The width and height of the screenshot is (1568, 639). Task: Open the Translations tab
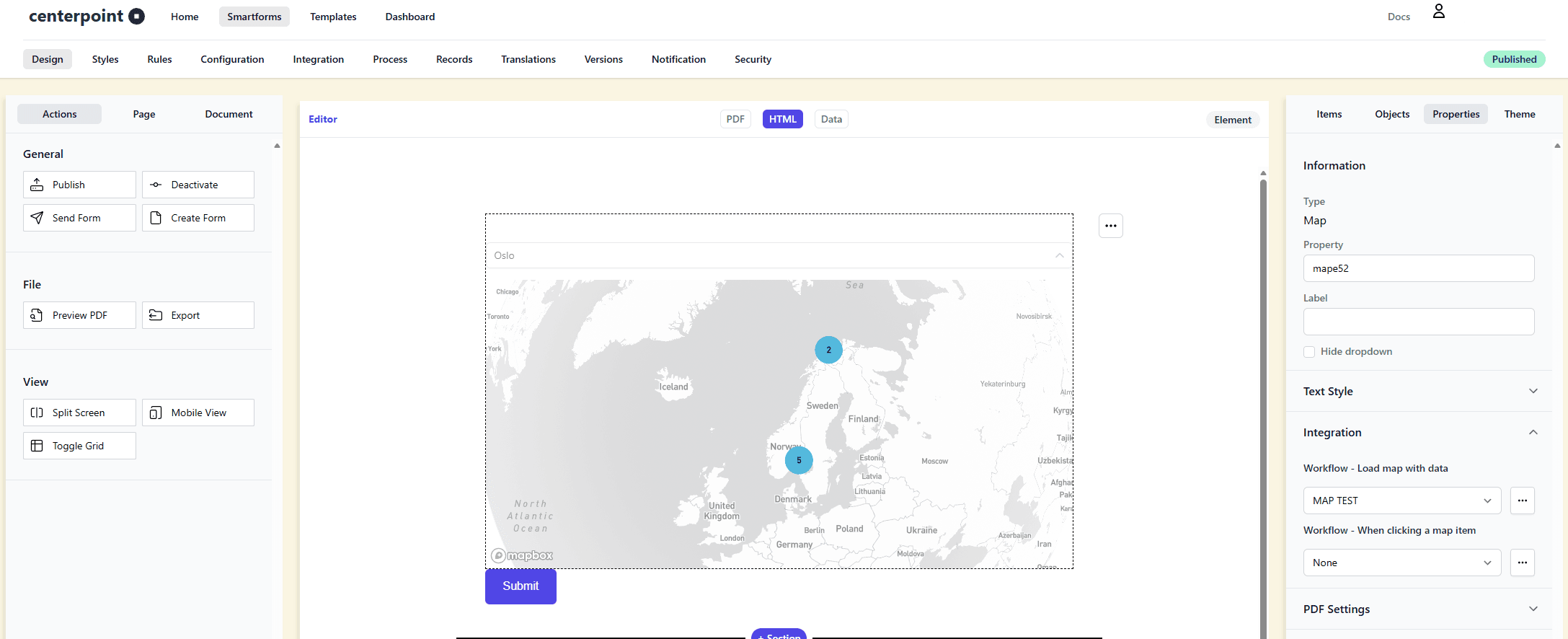coord(528,59)
